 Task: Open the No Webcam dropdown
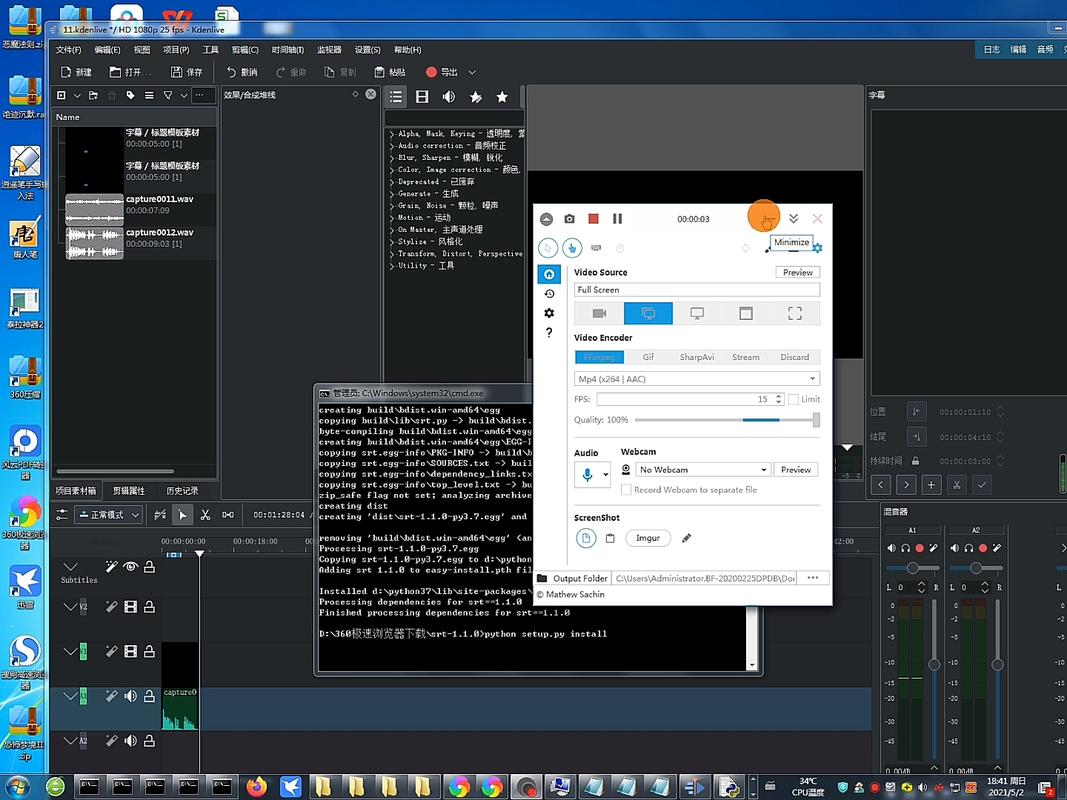(x=704, y=469)
